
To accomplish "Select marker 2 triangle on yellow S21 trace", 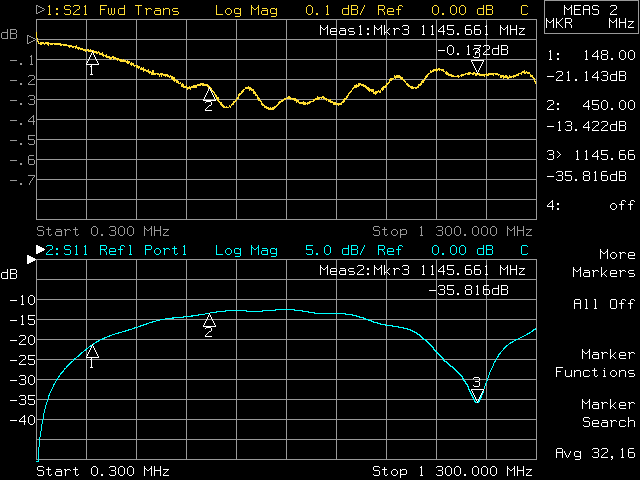I will pos(208,95).
